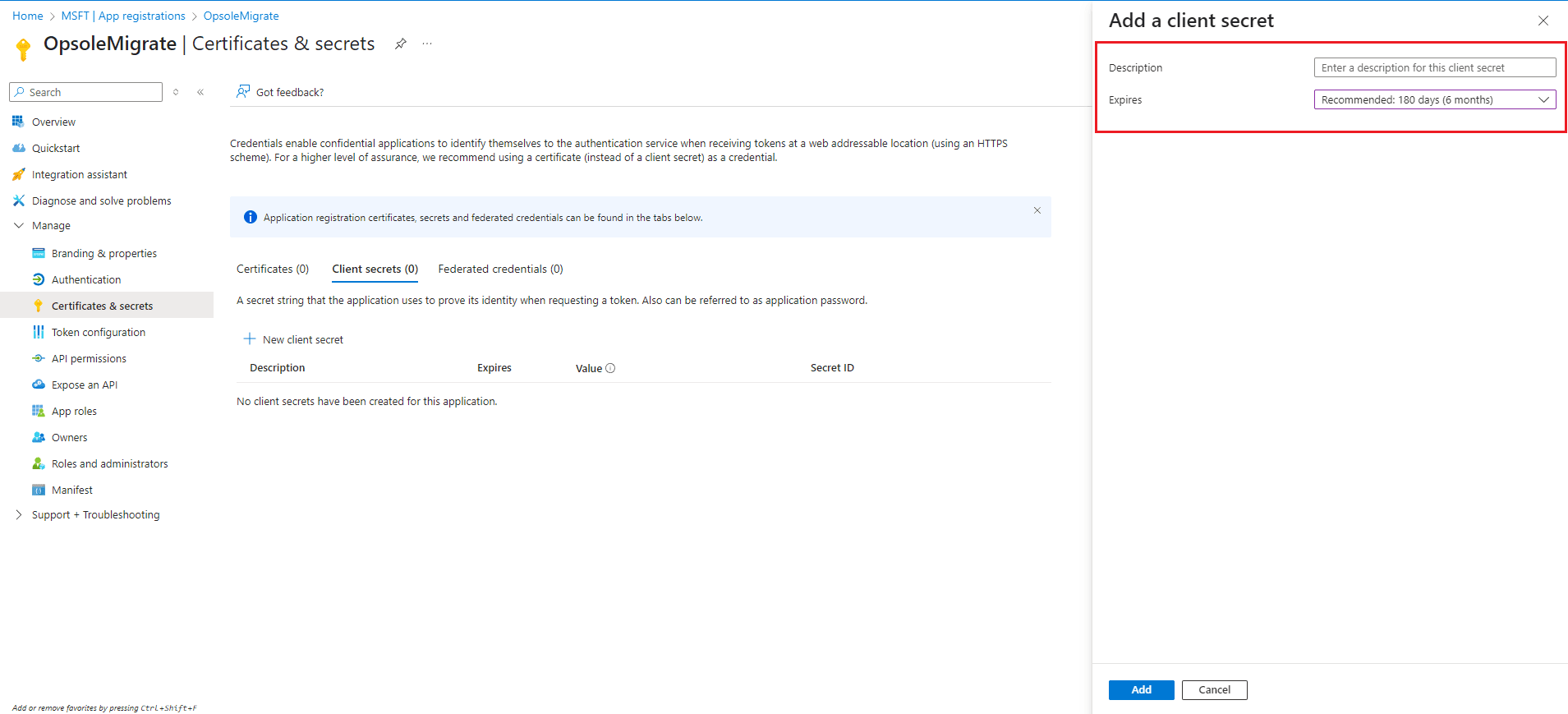Collapse the Manage section

point(19,225)
